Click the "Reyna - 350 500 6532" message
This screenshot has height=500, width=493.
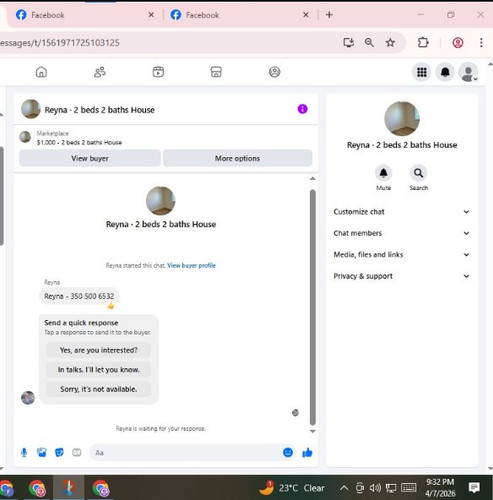pos(79,296)
